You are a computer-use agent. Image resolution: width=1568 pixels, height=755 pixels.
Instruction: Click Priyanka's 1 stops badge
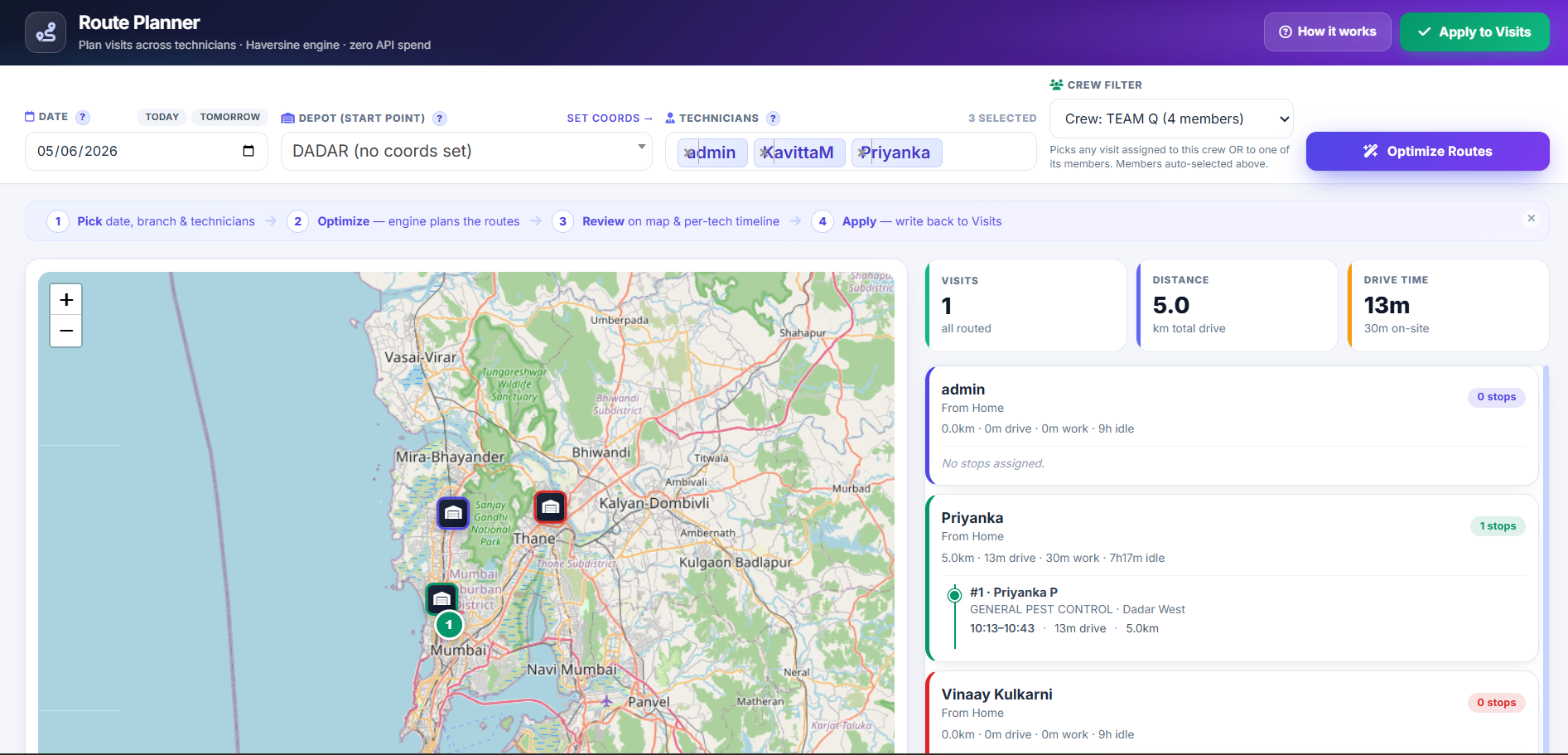1498,526
